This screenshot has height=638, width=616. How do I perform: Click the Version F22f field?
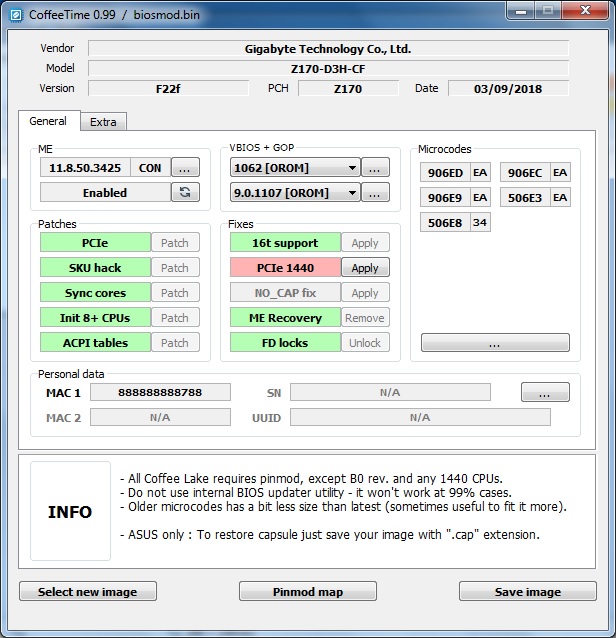(x=168, y=88)
